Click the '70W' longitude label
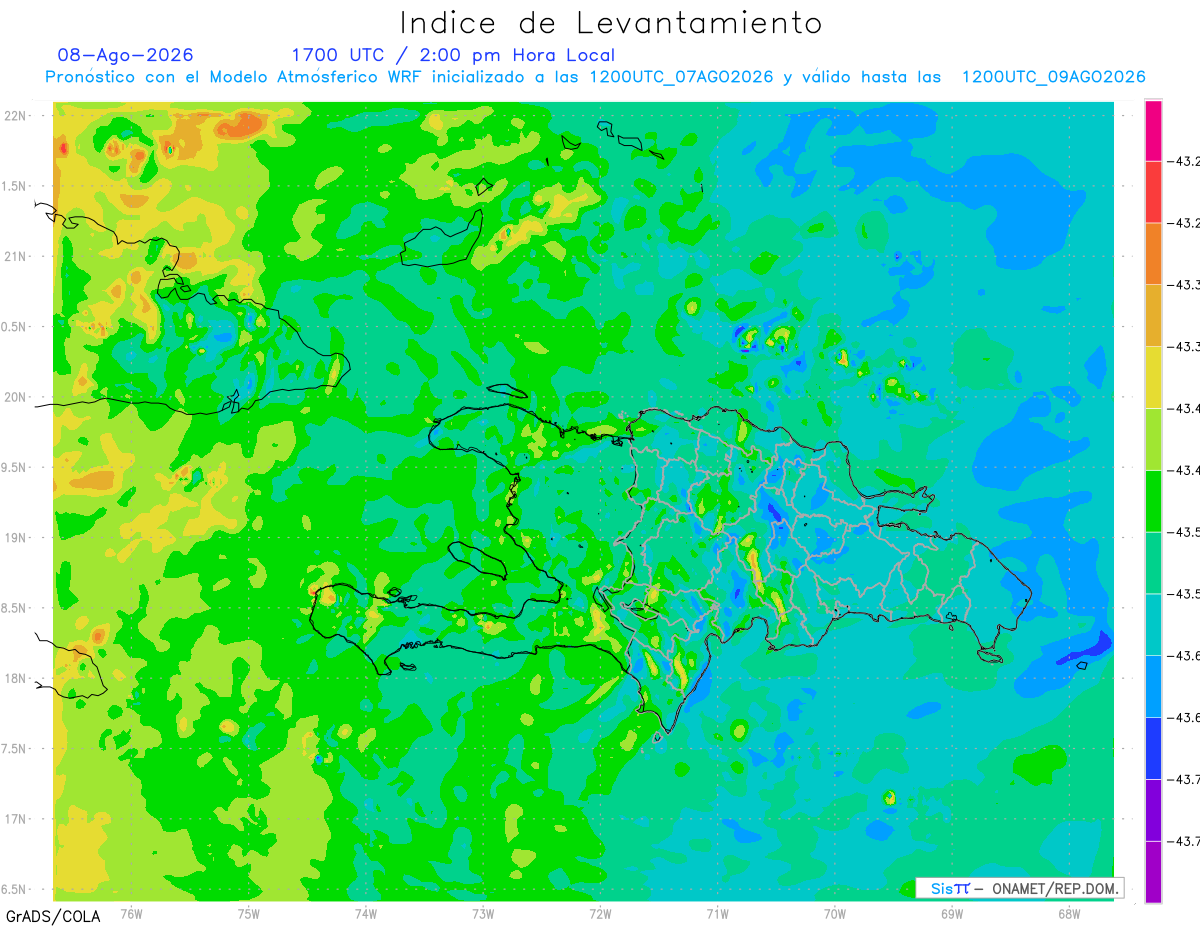The width and height of the screenshot is (1200, 927). click(835, 913)
